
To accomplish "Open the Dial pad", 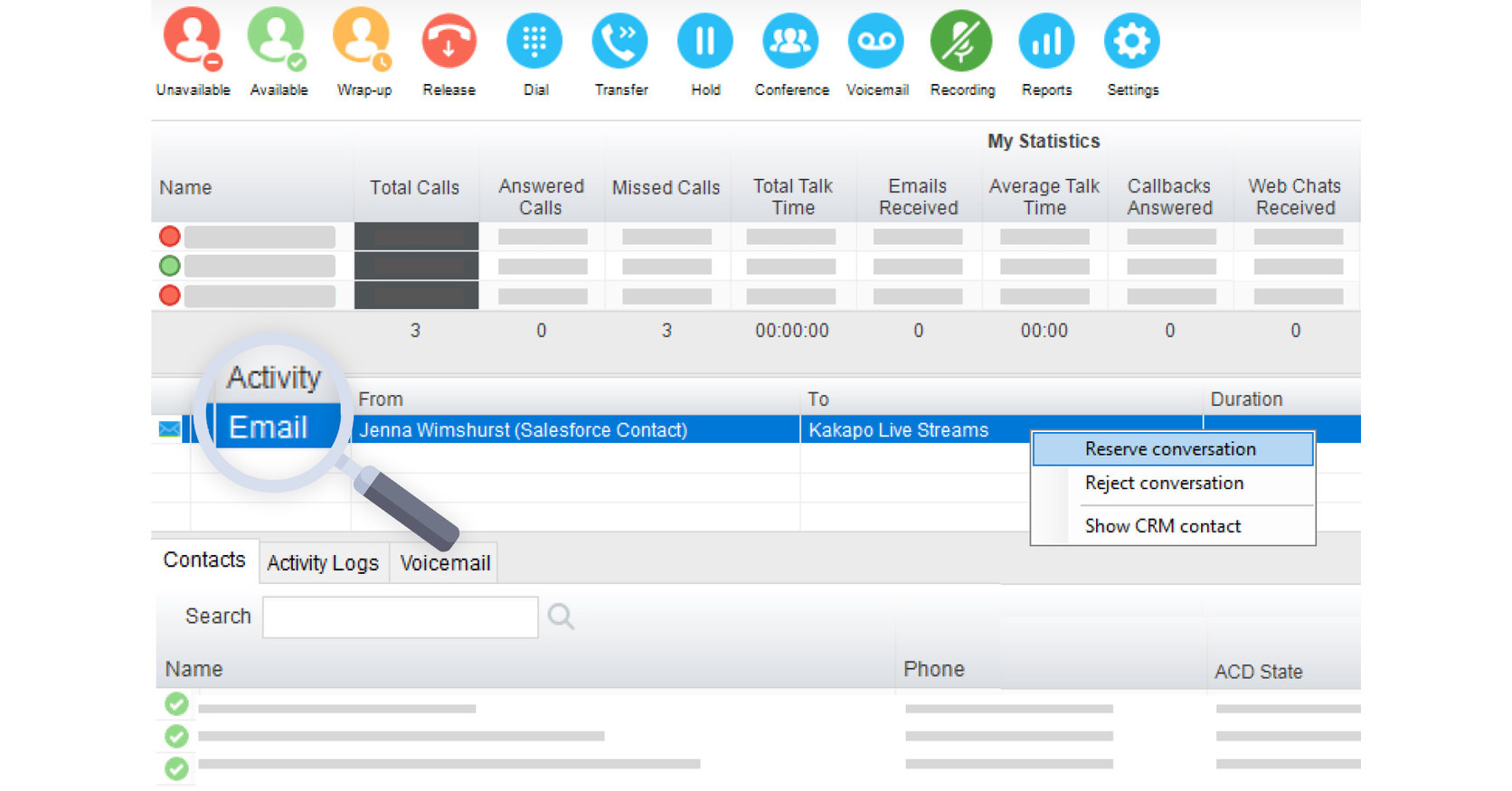I will (534, 41).
